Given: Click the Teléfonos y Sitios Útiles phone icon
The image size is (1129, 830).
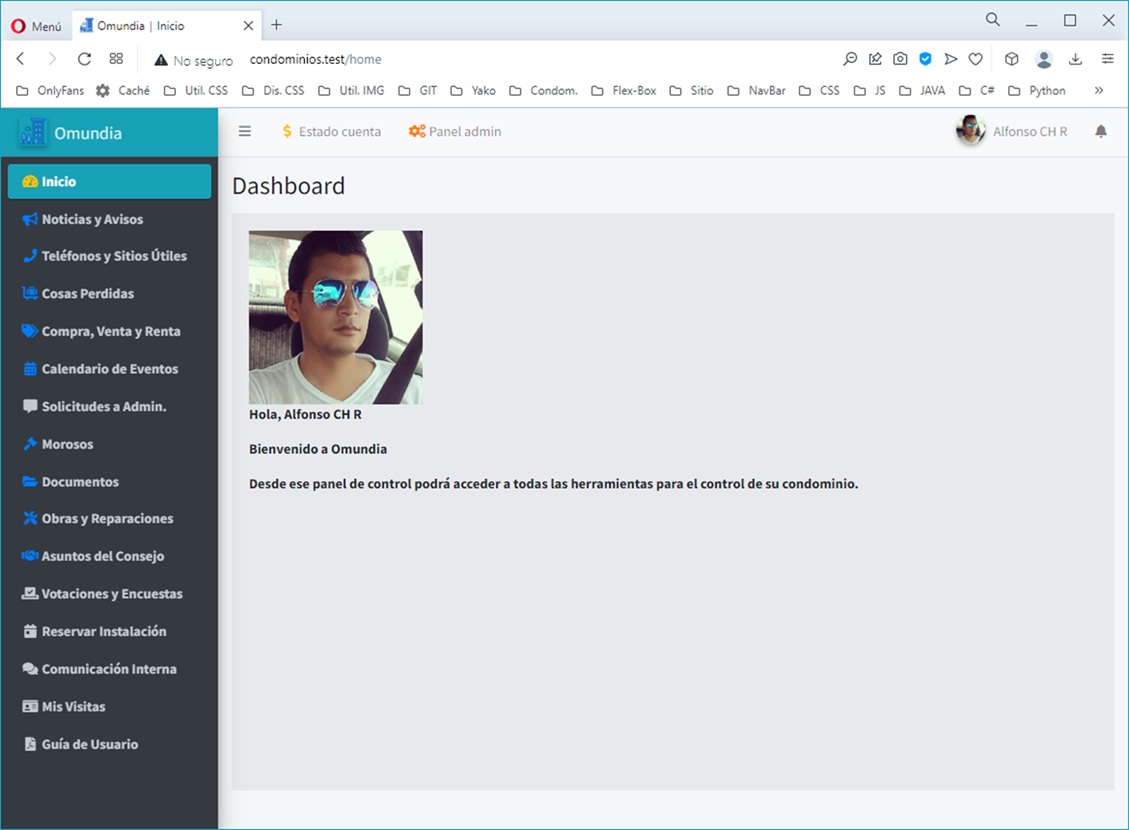Looking at the screenshot, I should pyautogui.click(x=30, y=256).
